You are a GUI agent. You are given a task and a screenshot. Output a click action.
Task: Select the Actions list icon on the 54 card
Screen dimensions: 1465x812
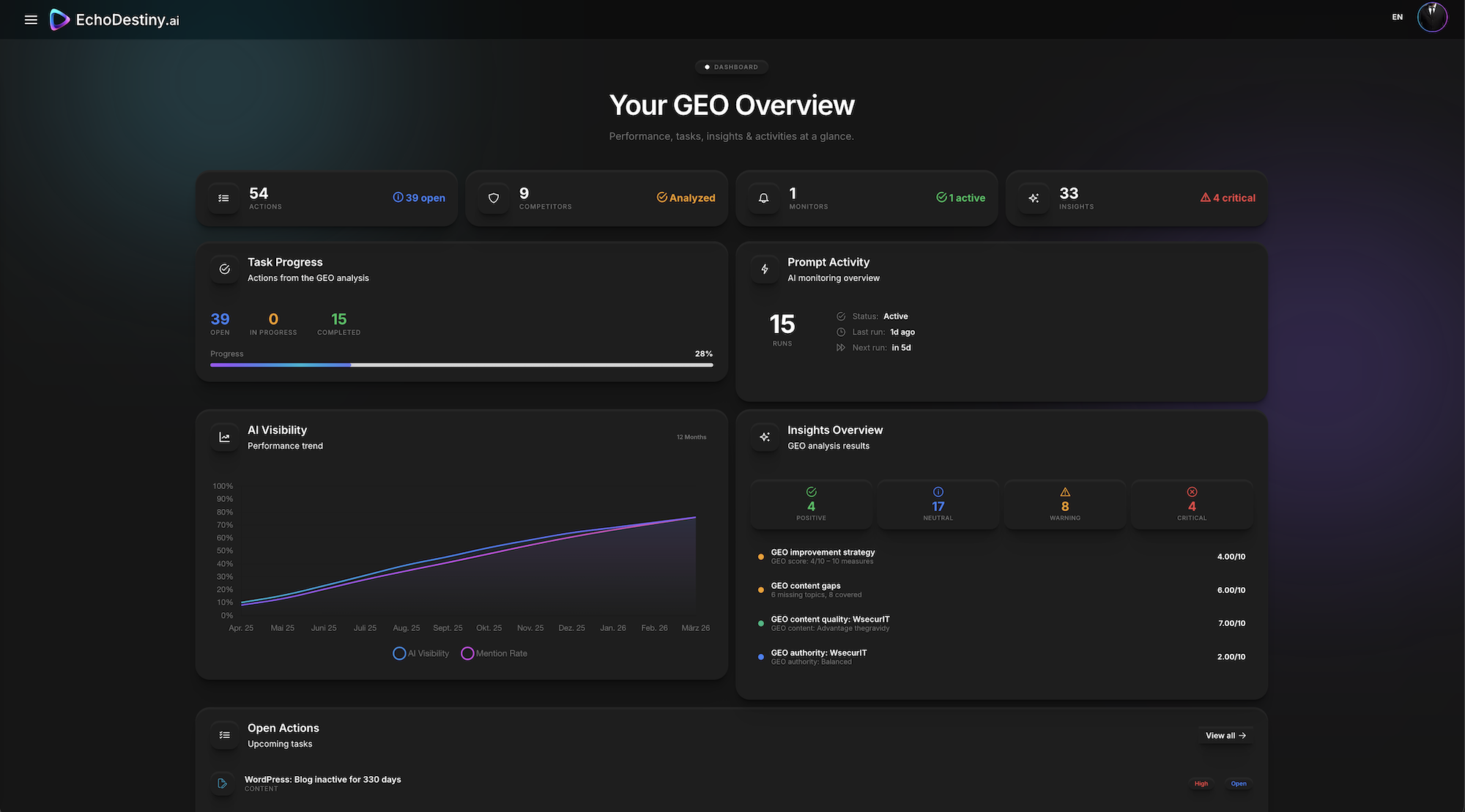(x=223, y=198)
